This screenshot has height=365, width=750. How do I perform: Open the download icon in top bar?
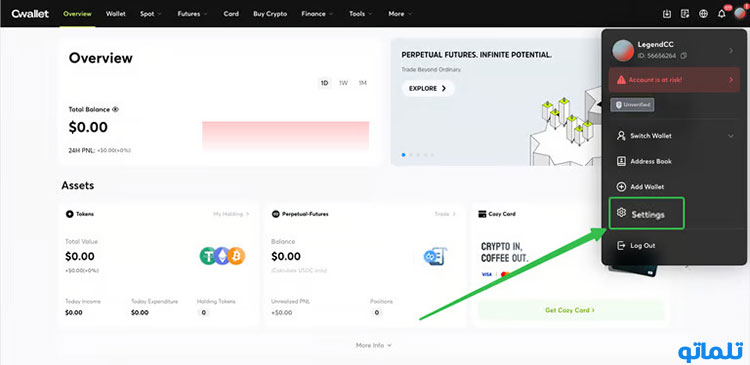(667, 14)
